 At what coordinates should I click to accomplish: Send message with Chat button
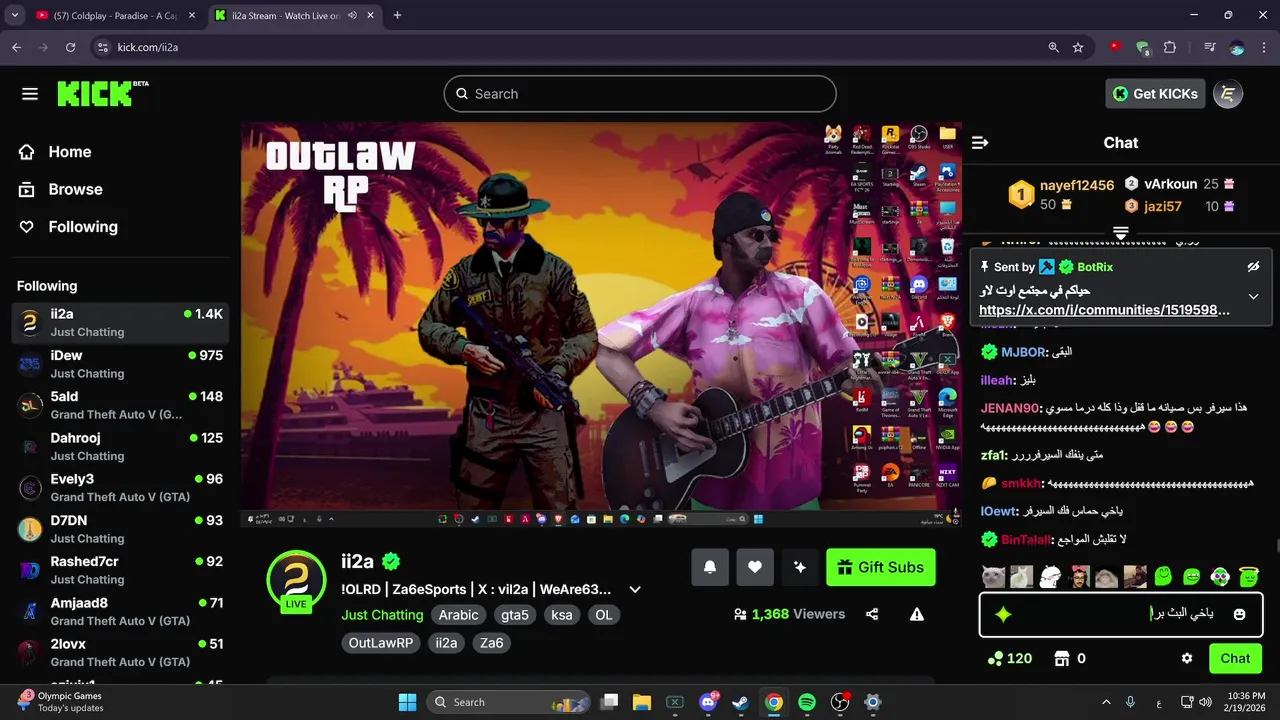click(1235, 658)
